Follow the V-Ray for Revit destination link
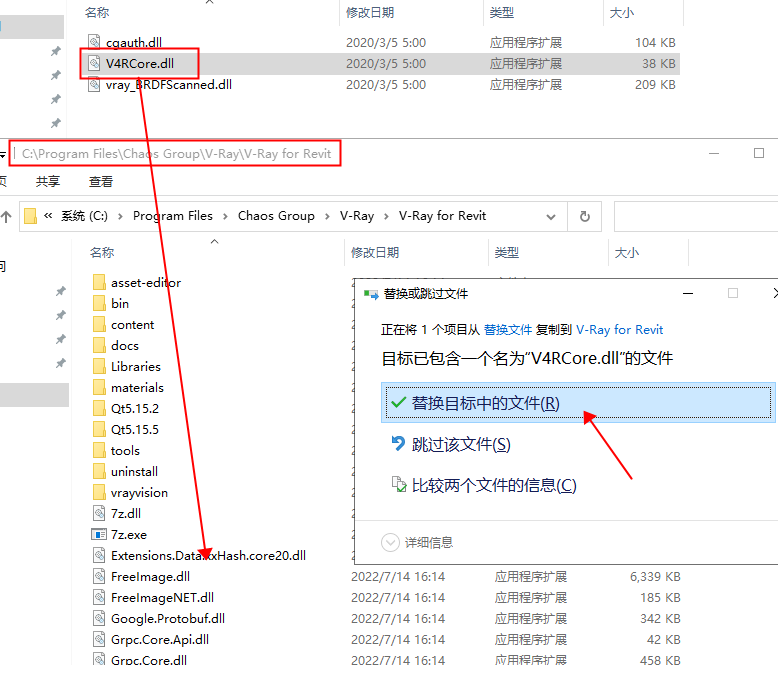Viewport: 778px width, 676px height. (619, 330)
